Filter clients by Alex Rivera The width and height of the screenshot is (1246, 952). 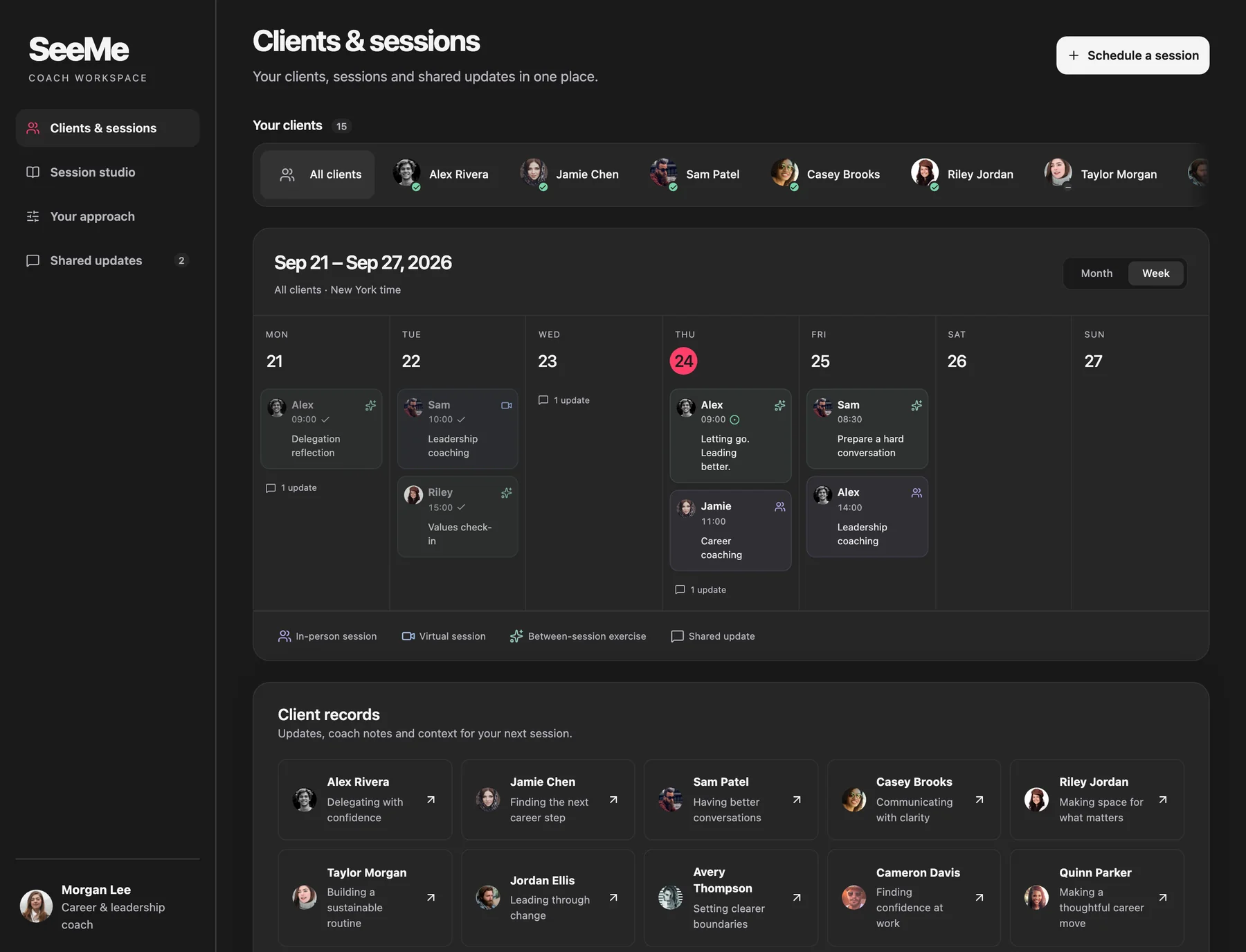click(x=440, y=174)
